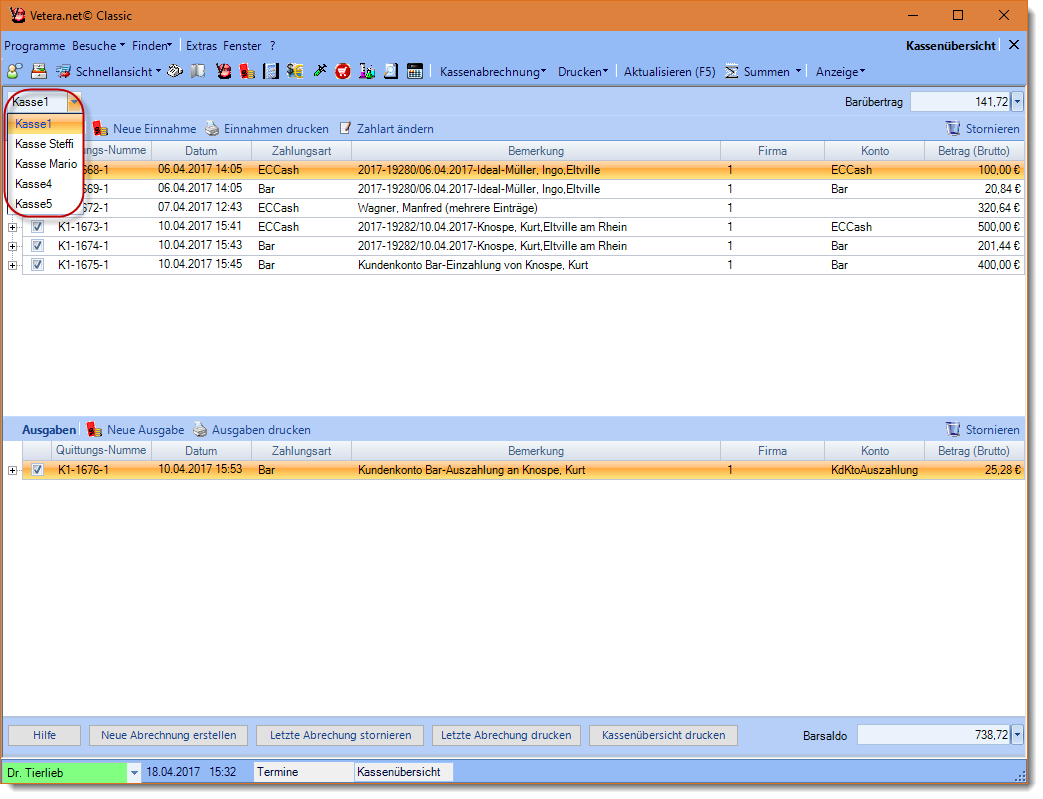Click the Neue Ausgabe cash icon
Screen dimensions: 1043x799
pos(94,430)
